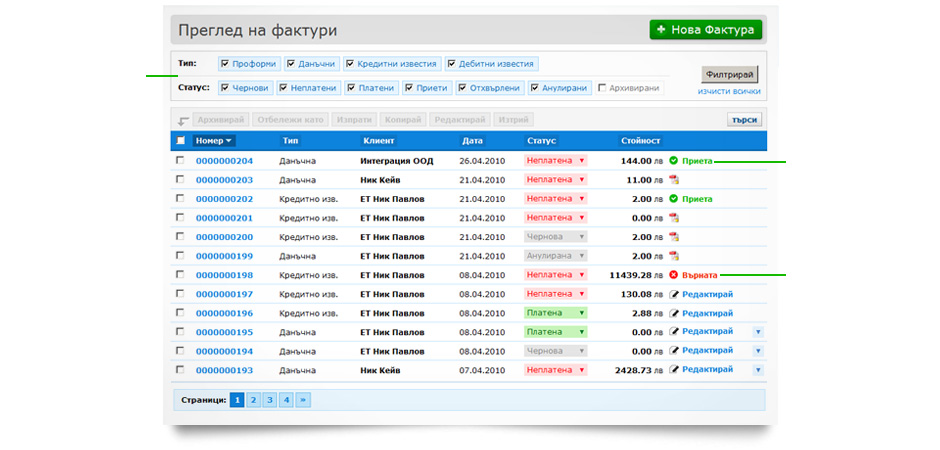Open the Платена status dropdown for invoice 0000000196

(x=581, y=313)
